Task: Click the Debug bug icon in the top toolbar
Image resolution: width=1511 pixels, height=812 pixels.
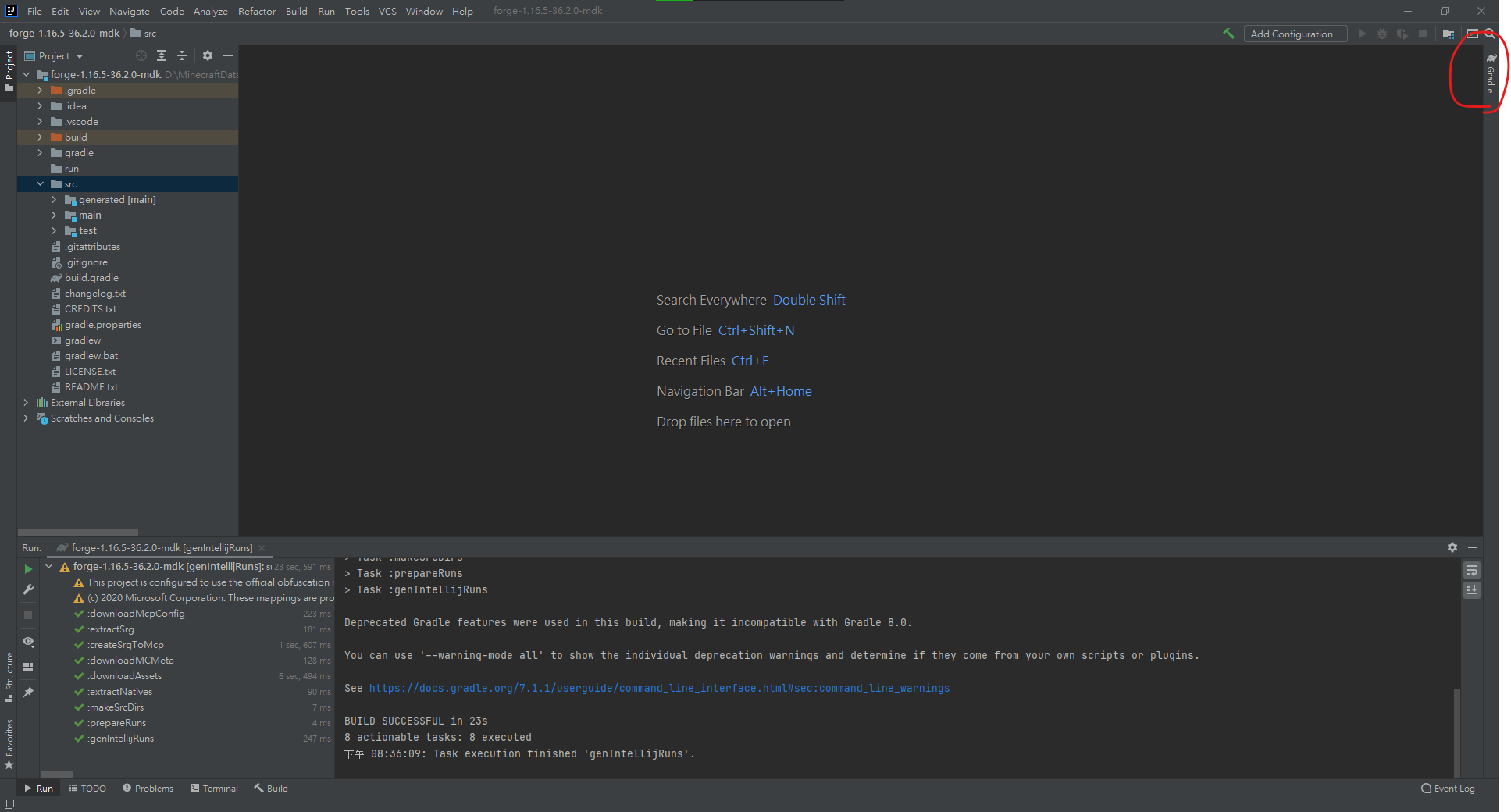Action: click(x=1382, y=34)
